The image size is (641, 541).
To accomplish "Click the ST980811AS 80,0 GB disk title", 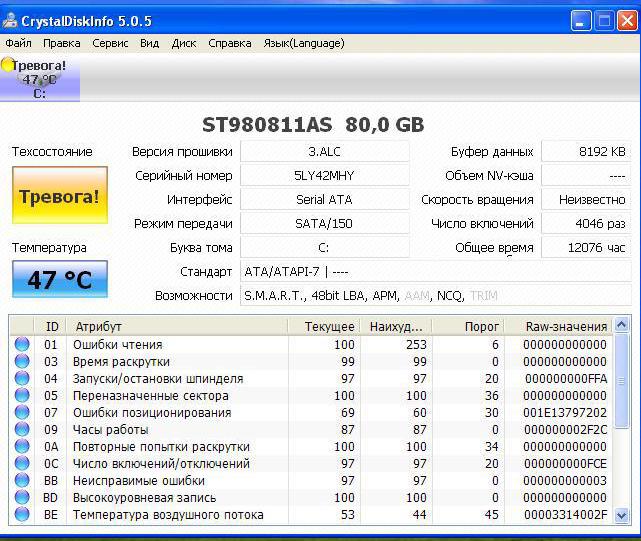I will coord(313,125).
